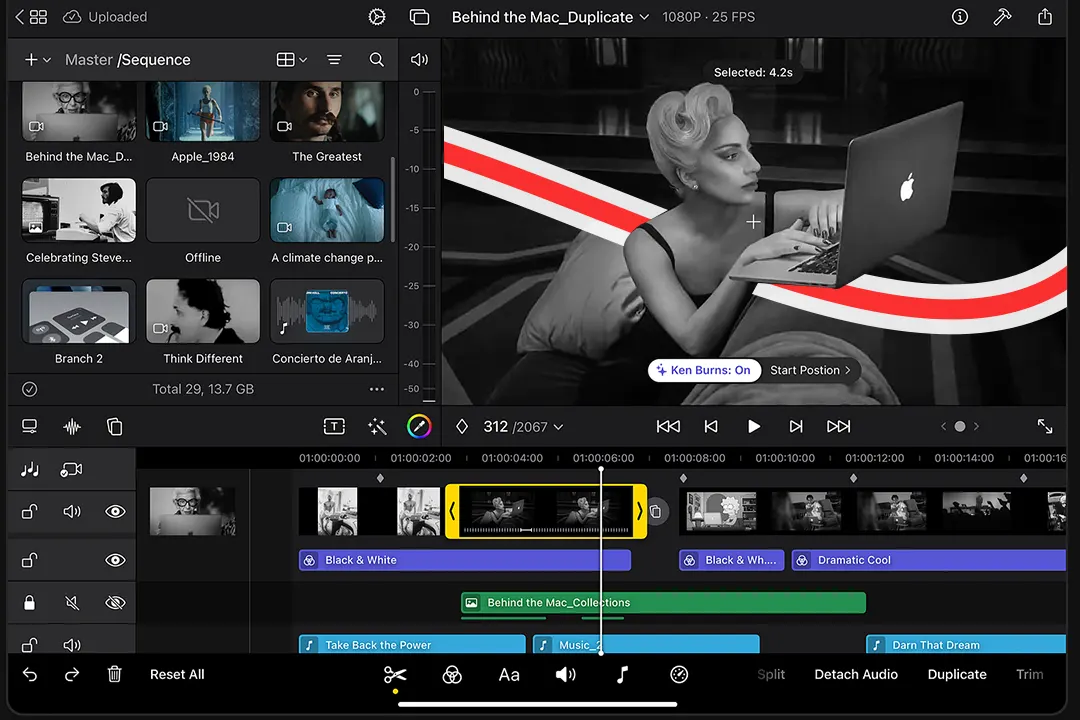Go to next keyframe arrow

[x=976, y=426]
